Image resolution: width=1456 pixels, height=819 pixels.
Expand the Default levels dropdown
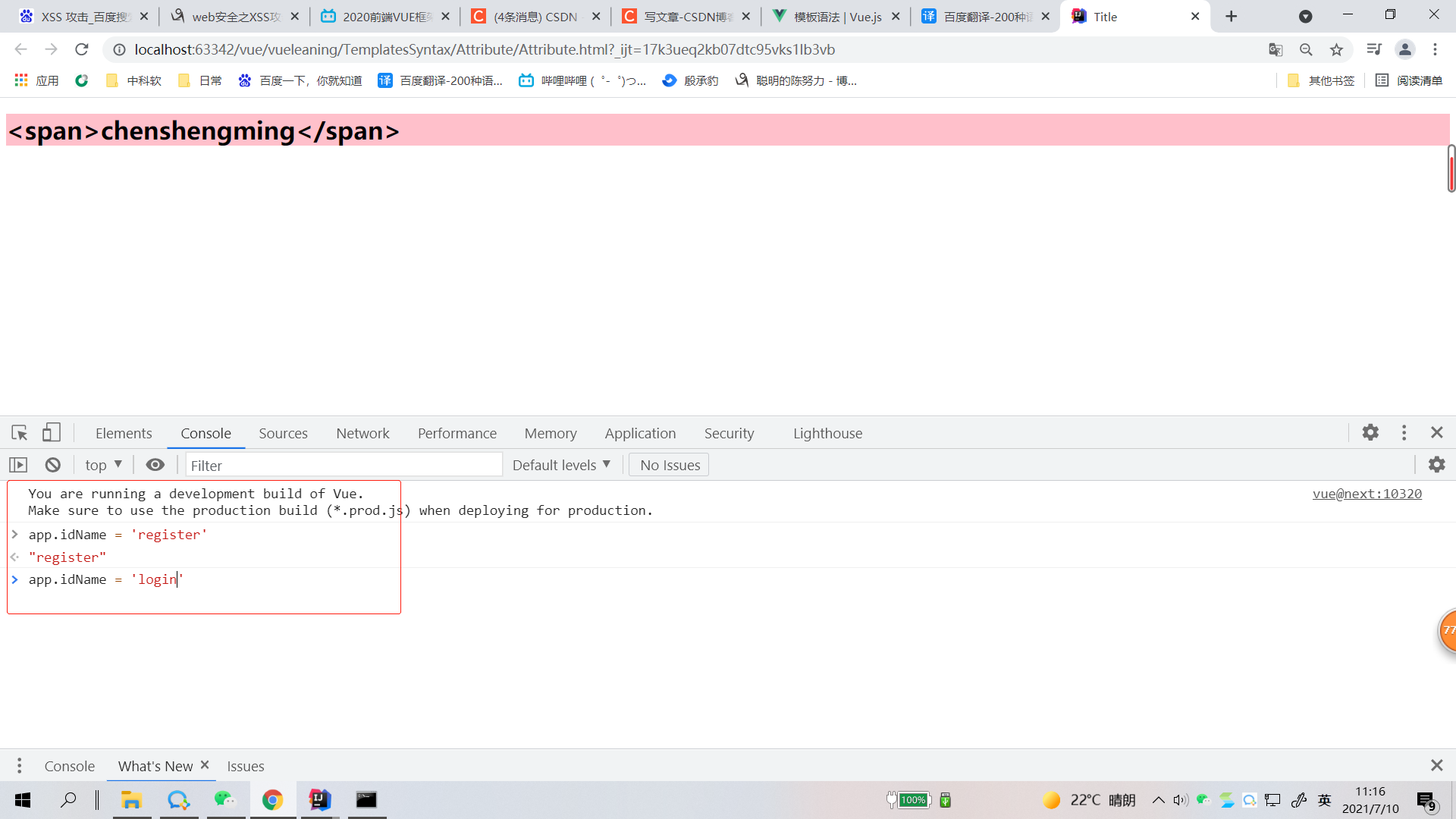(x=561, y=465)
